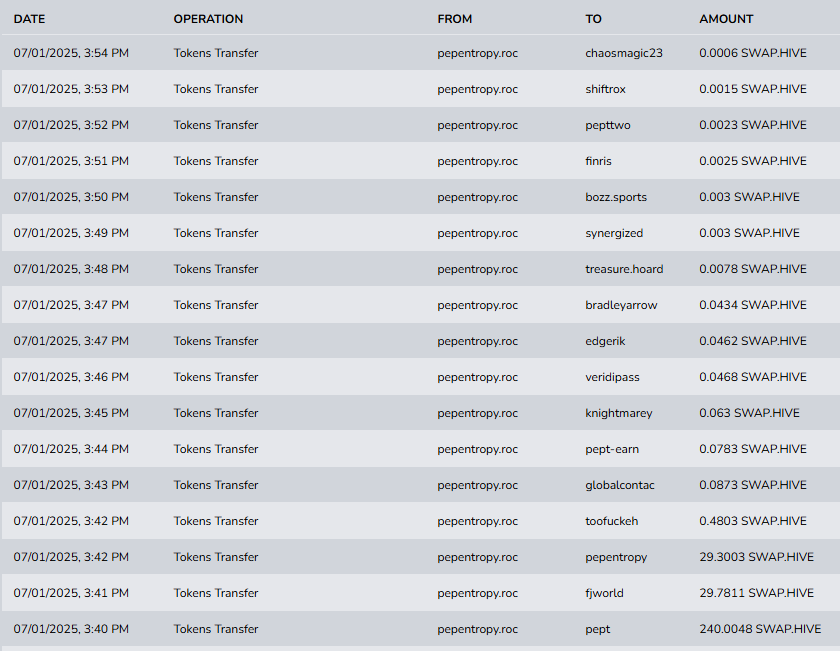840x651 pixels.
Task: Select the 240.0048 SWAP.HIVE amount
Action: (x=760, y=629)
